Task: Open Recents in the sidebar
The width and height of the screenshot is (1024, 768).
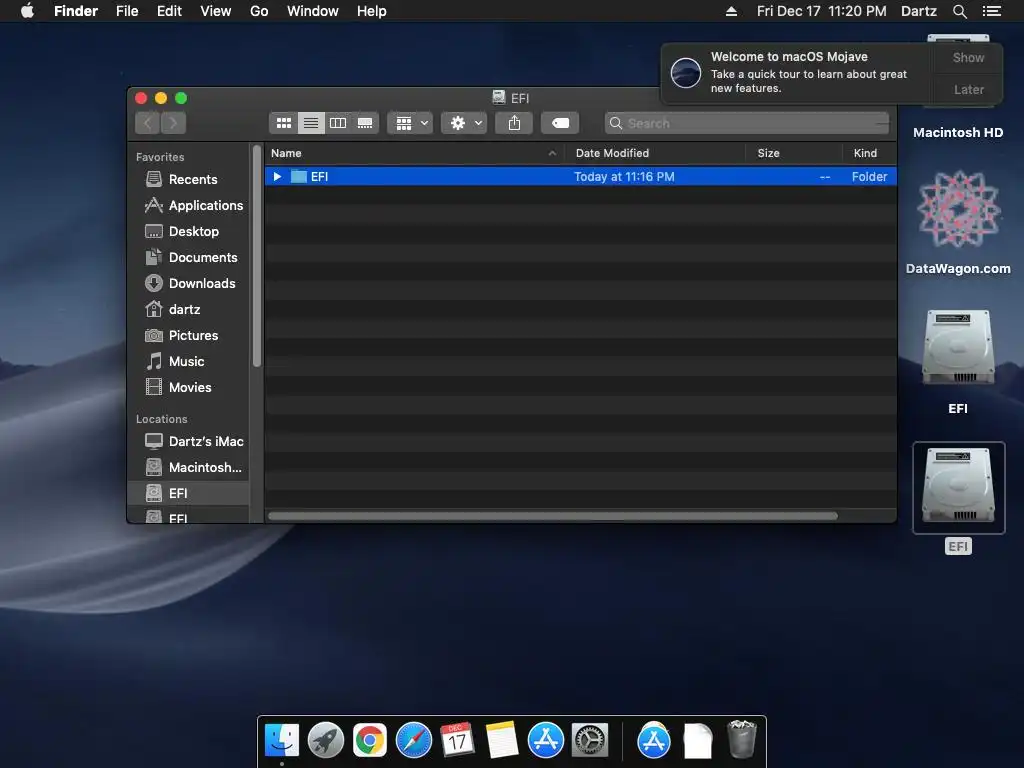Action: [189, 179]
